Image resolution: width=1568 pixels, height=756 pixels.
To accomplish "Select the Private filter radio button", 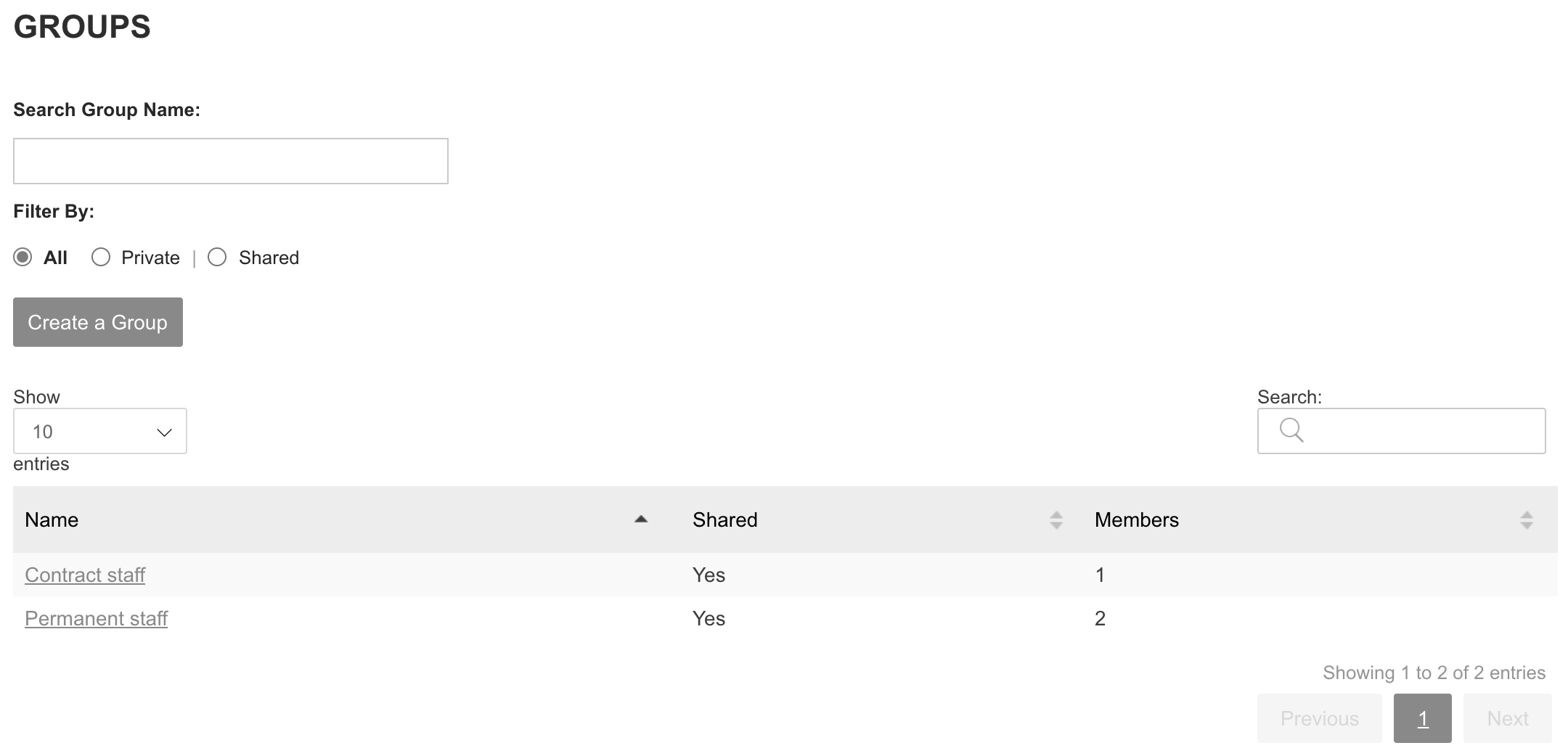I will click(101, 258).
